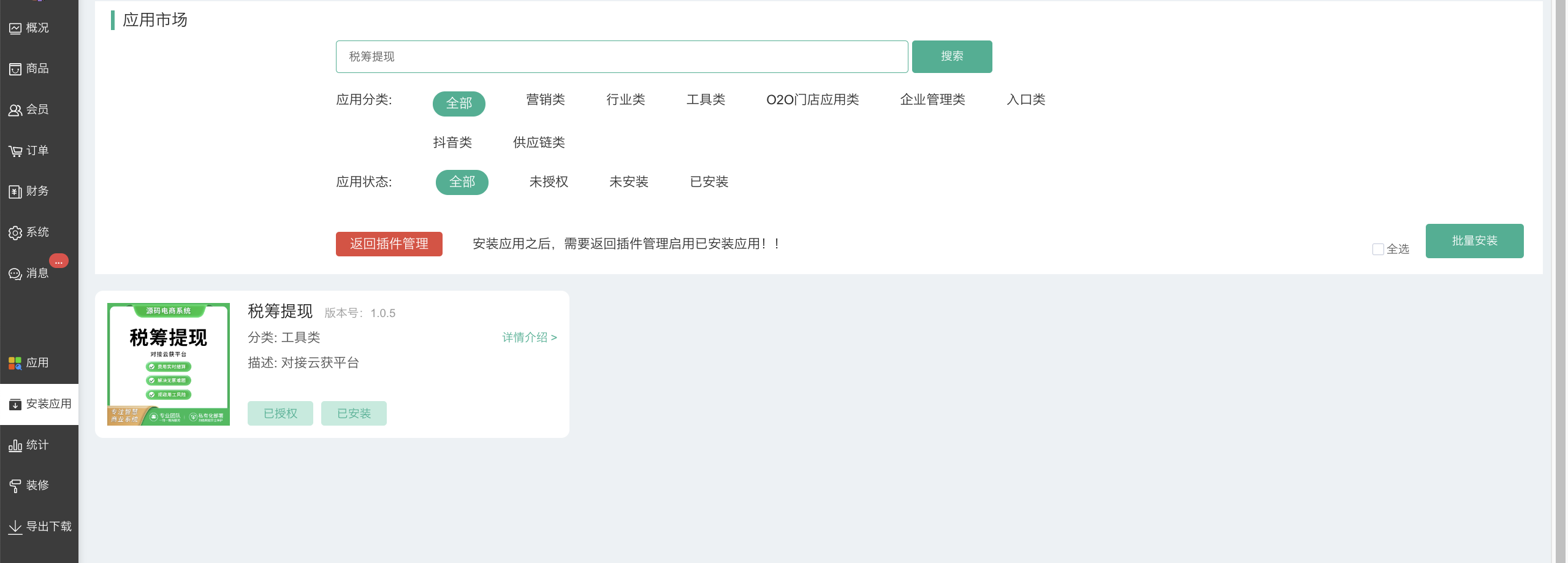Click the red 返回插件管理 button
1568x563 pixels.
point(389,244)
